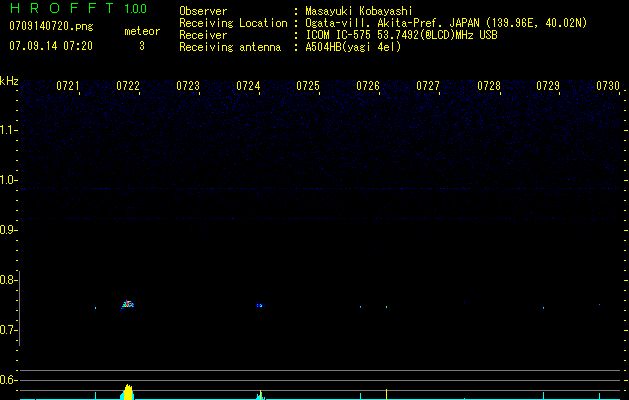629x400 pixels.
Task: Click the 0723 time axis marker
Action: pyautogui.click(x=188, y=86)
